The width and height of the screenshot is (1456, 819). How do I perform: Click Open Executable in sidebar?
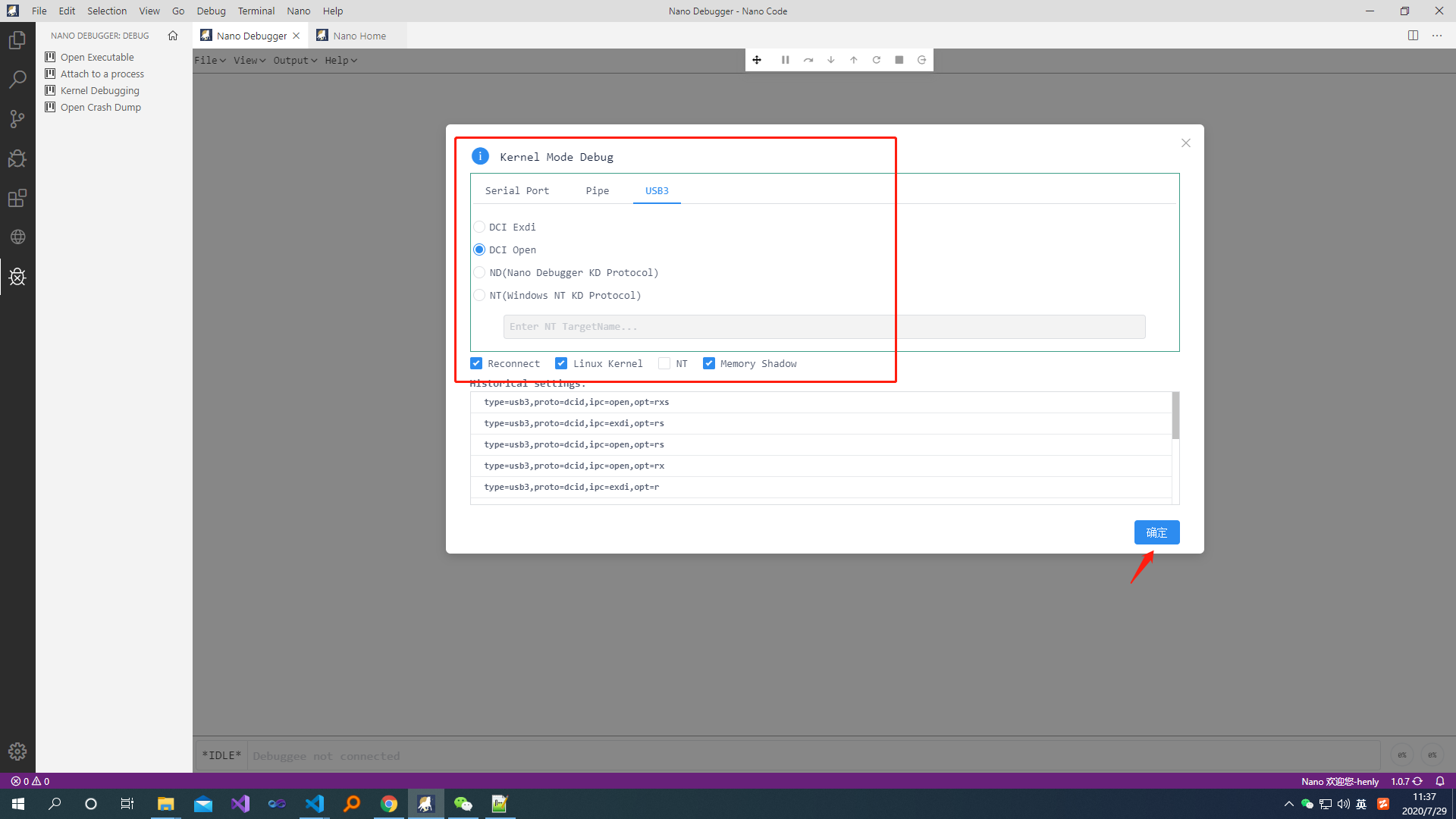pyautogui.click(x=97, y=57)
